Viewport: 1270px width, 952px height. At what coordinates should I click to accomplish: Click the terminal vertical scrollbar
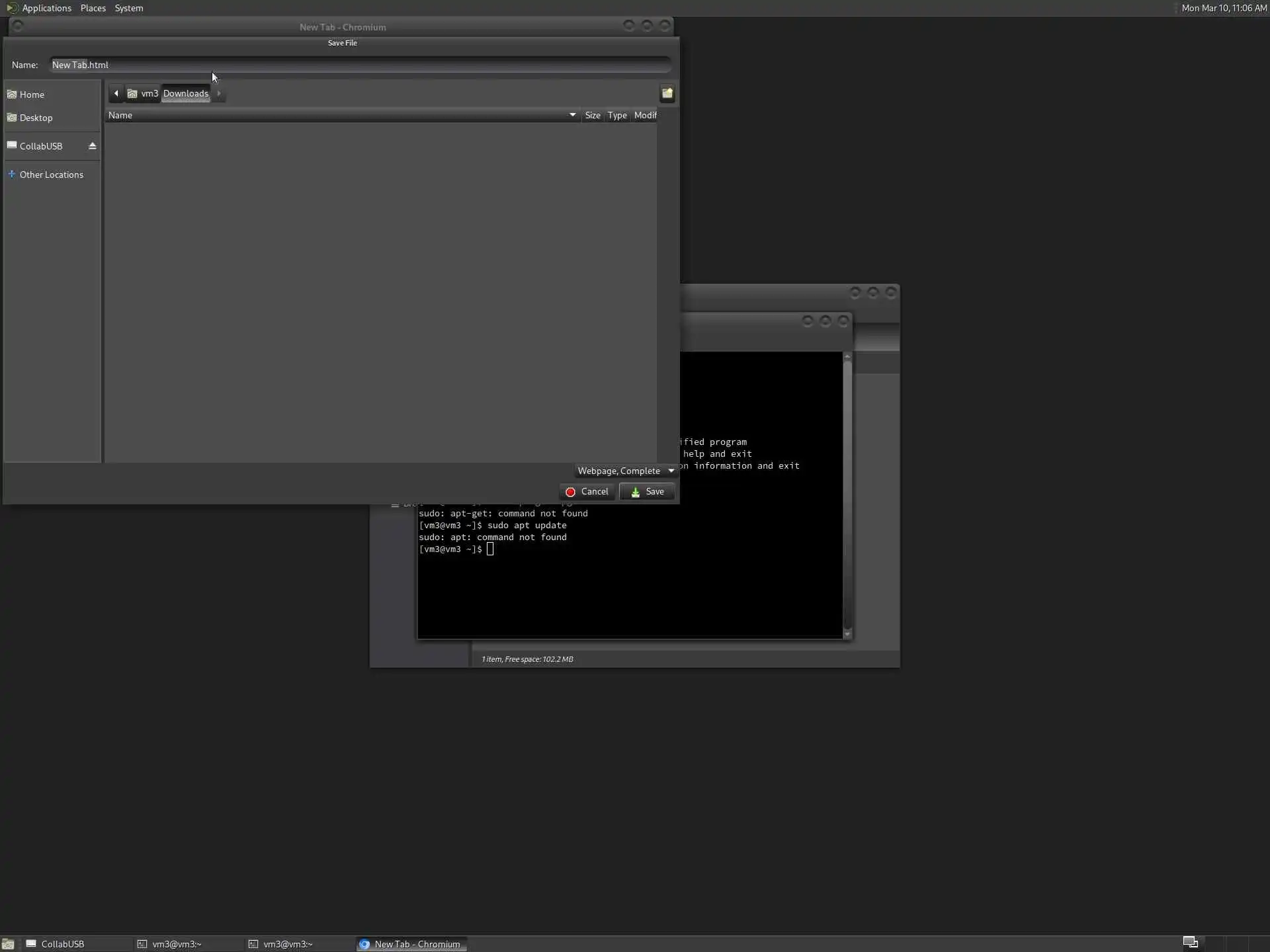pos(847,495)
